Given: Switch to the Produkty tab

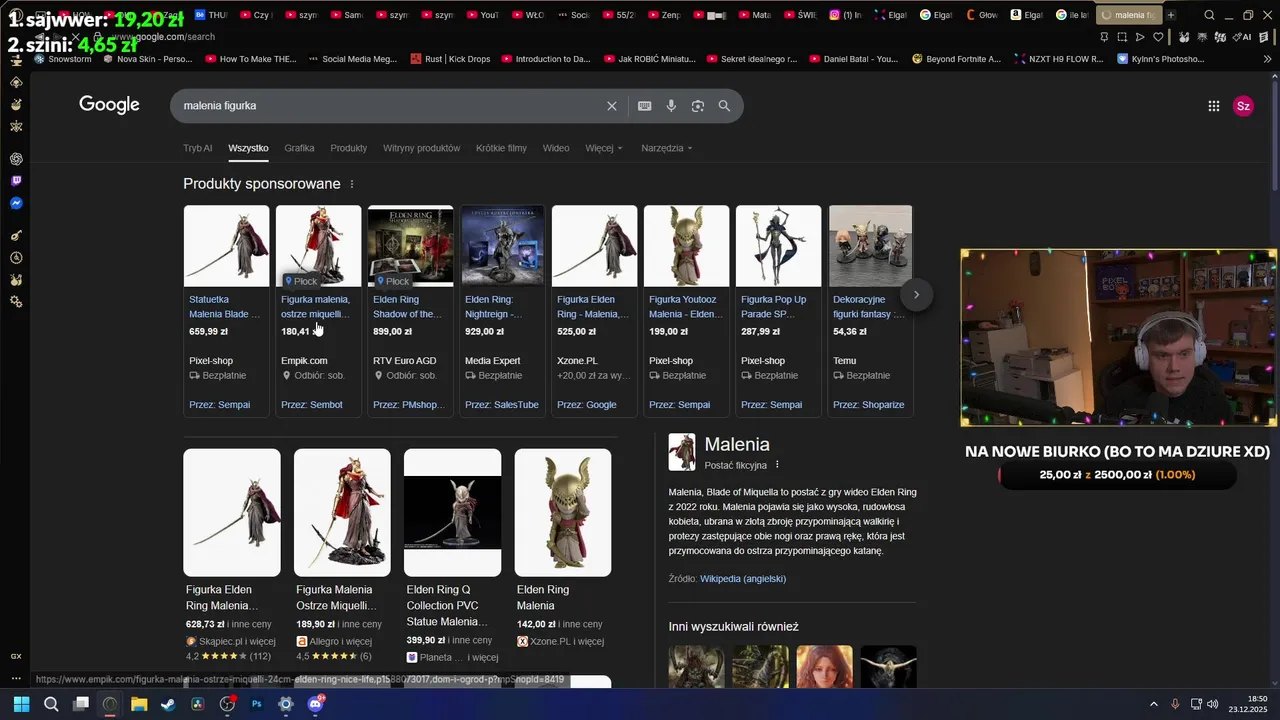Looking at the screenshot, I should click(348, 148).
